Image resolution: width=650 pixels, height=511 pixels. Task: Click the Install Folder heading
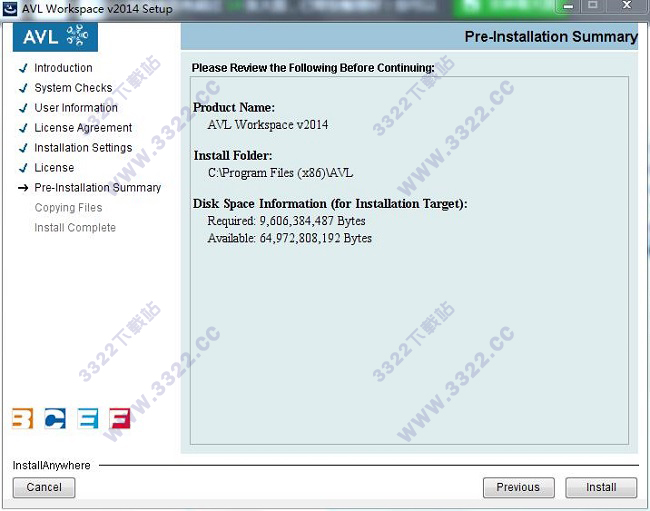233,155
